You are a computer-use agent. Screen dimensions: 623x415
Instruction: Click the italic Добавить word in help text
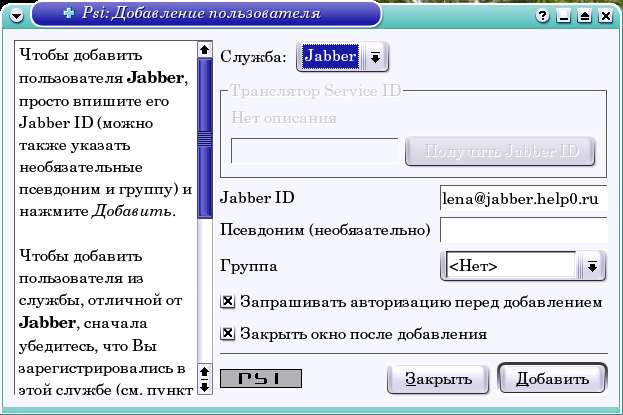132,211
